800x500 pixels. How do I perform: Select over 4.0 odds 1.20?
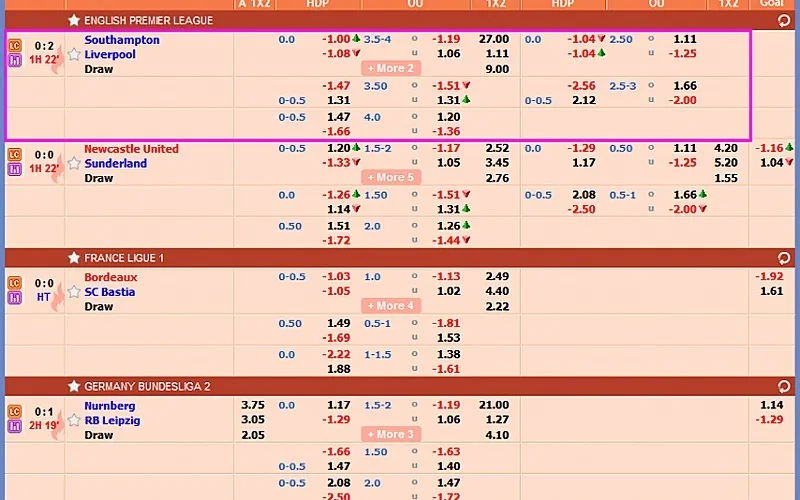(x=448, y=117)
